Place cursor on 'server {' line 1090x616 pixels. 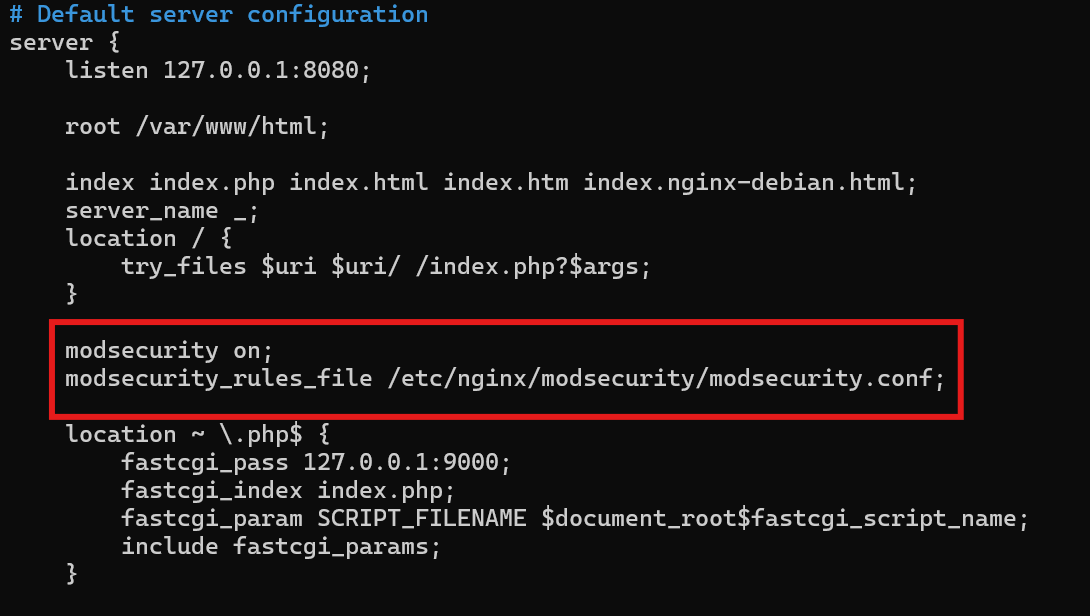[x=65, y=42]
